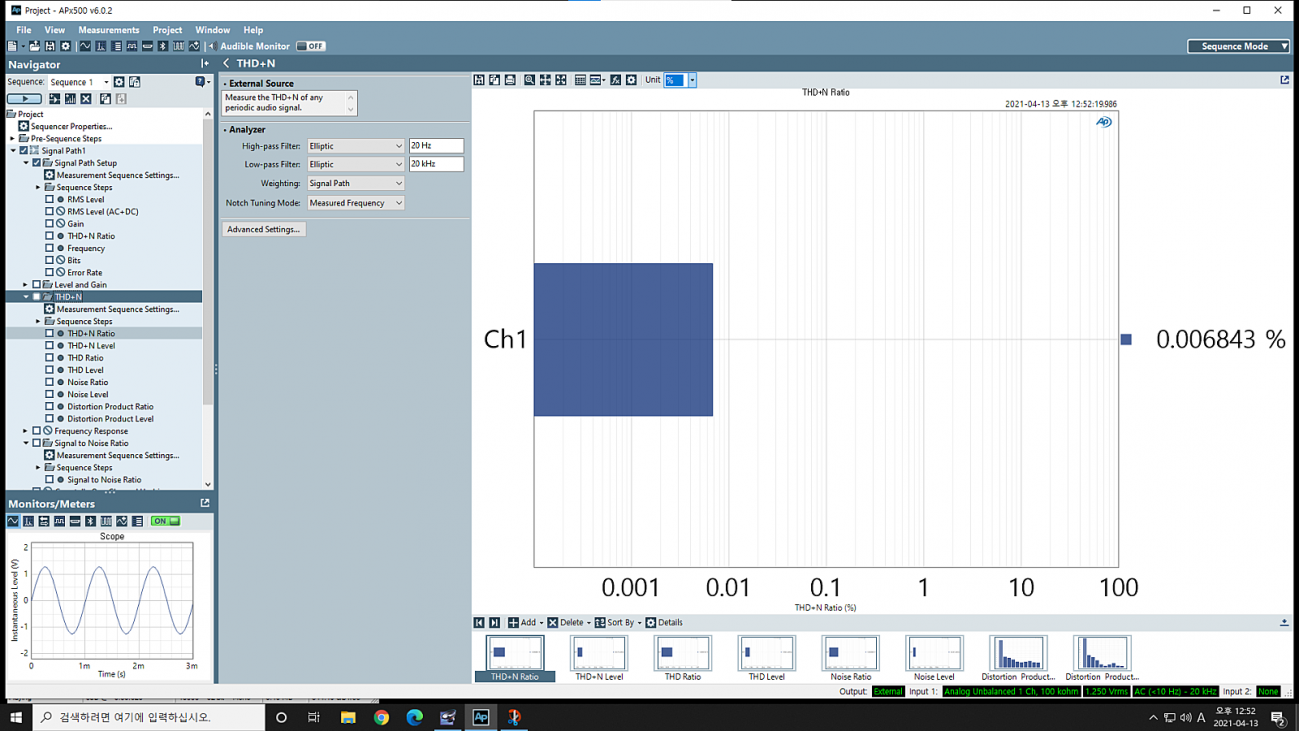Go to first result using arrow button
Viewport: 1299px width, 731px height.
pyautogui.click(x=479, y=622)
